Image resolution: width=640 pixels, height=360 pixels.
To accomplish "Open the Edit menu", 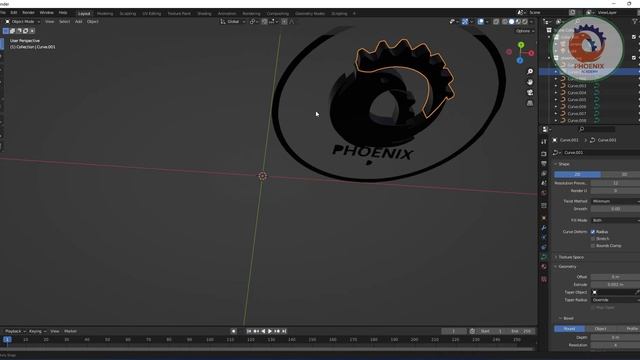I will pos(14,13).
